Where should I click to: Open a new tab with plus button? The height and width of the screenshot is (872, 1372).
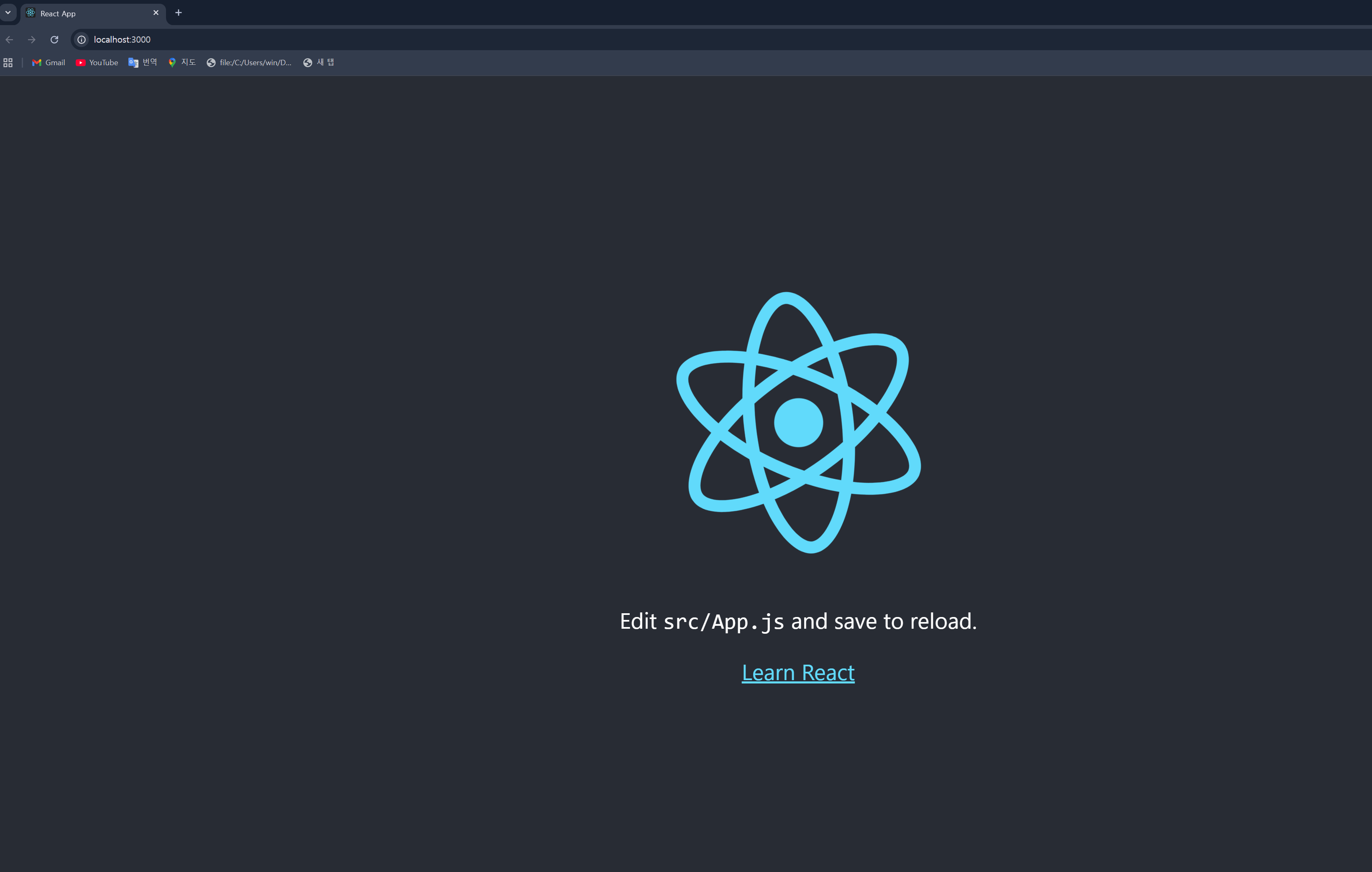click(178, 13)
